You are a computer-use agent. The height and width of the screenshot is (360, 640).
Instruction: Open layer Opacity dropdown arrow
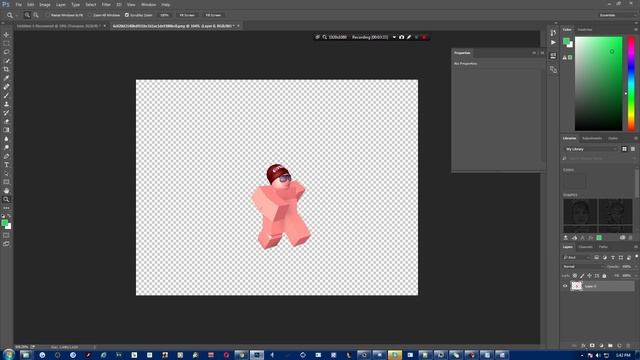(x=635, y=267)
